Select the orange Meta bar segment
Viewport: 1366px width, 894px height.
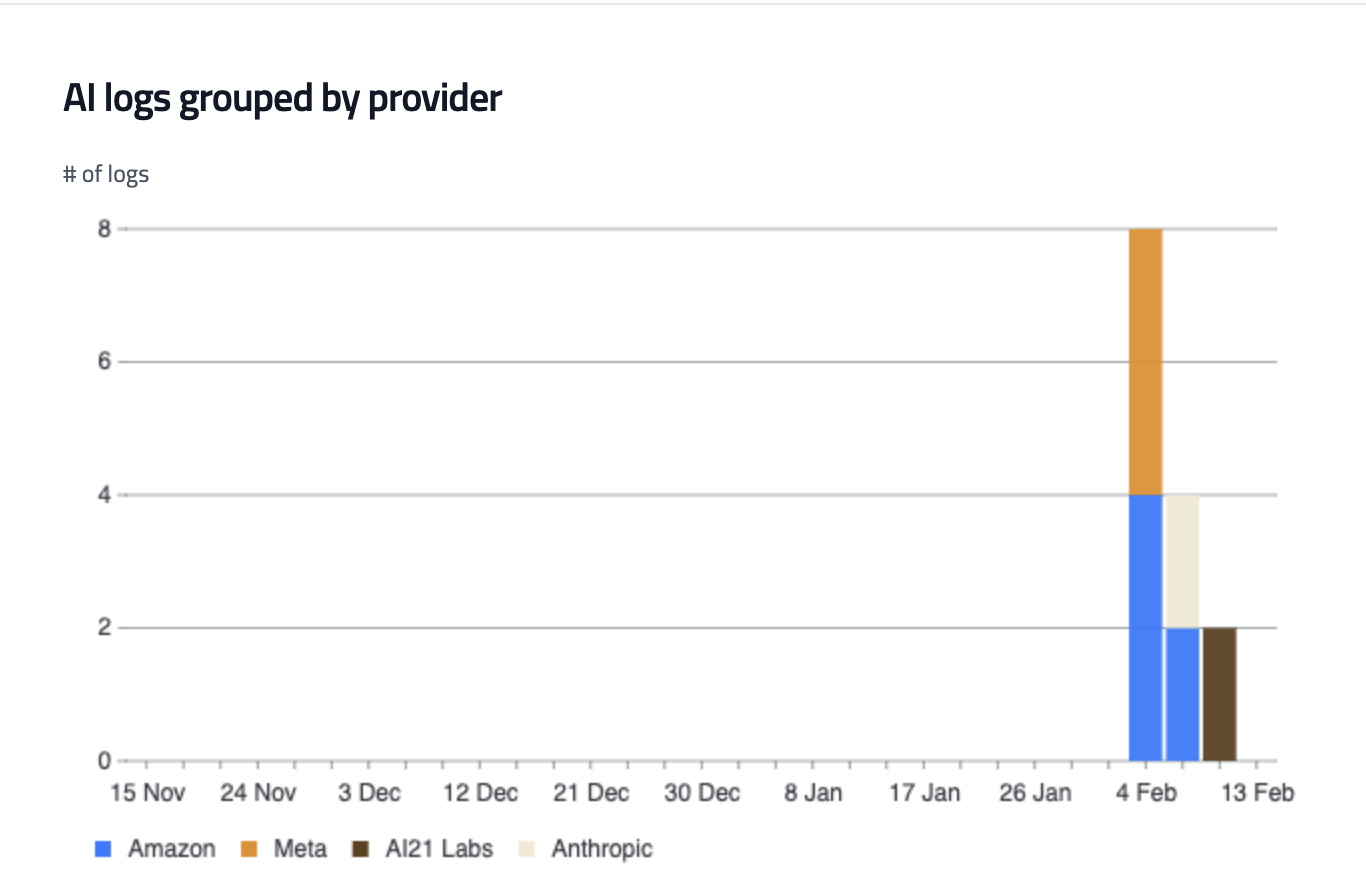(1145, 361)
